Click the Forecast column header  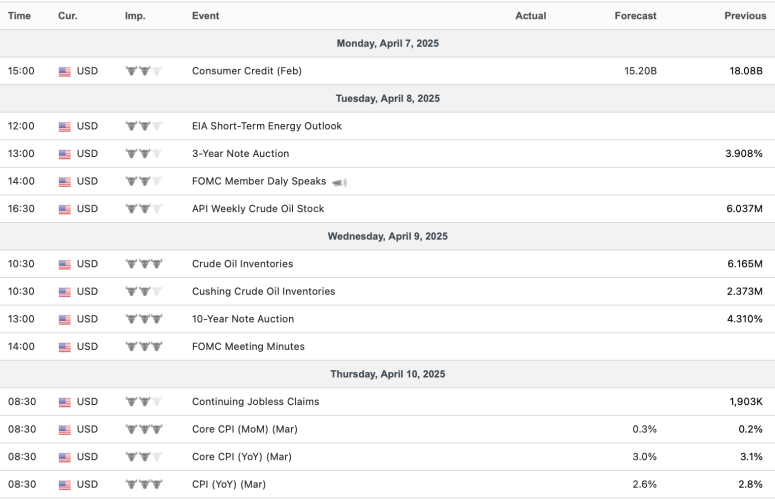[x=635, y=16]
